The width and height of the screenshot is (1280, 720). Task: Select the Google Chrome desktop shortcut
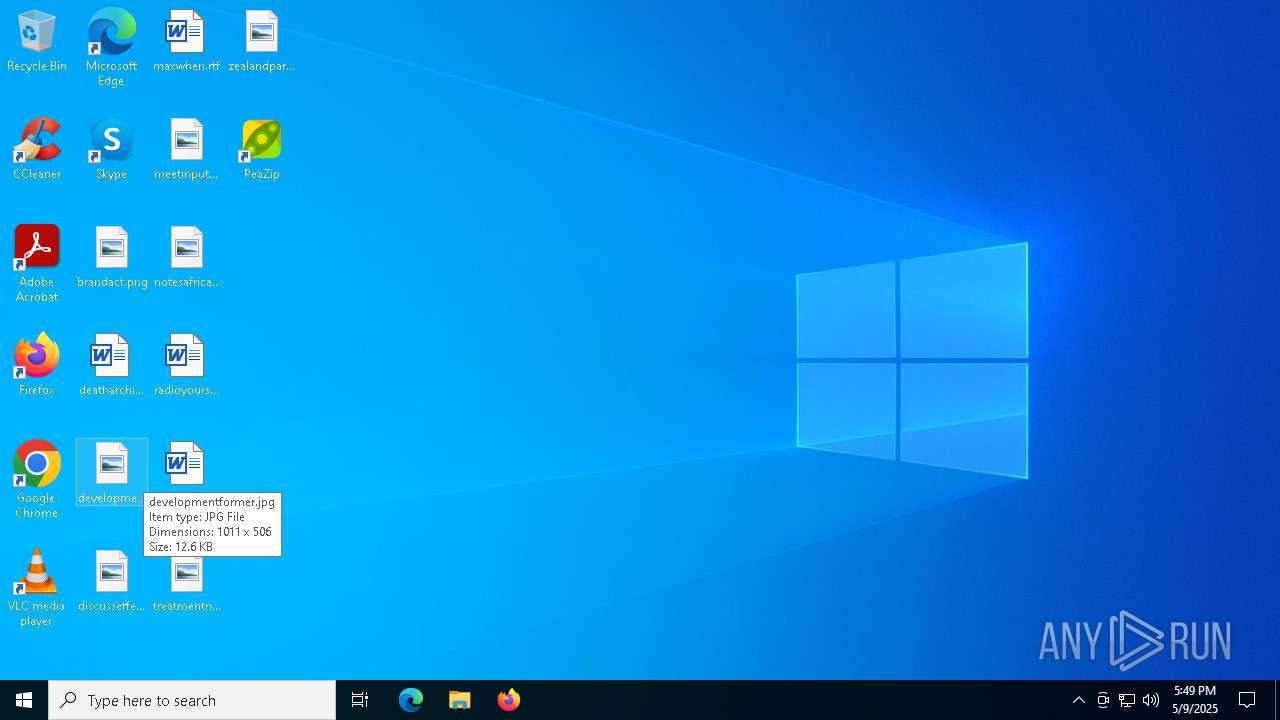click(37, 480)
